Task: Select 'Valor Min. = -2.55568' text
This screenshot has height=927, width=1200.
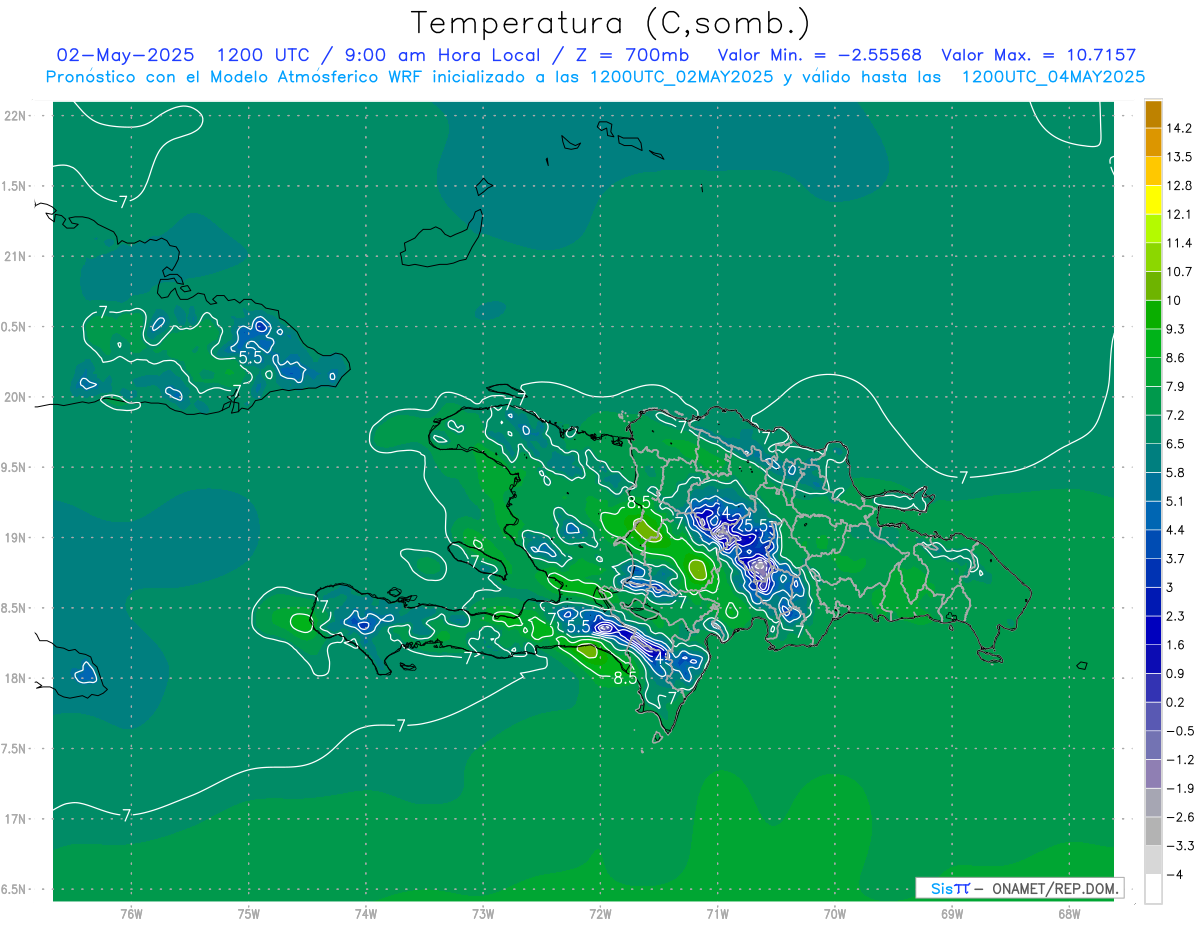Action: tap(820, 55)
